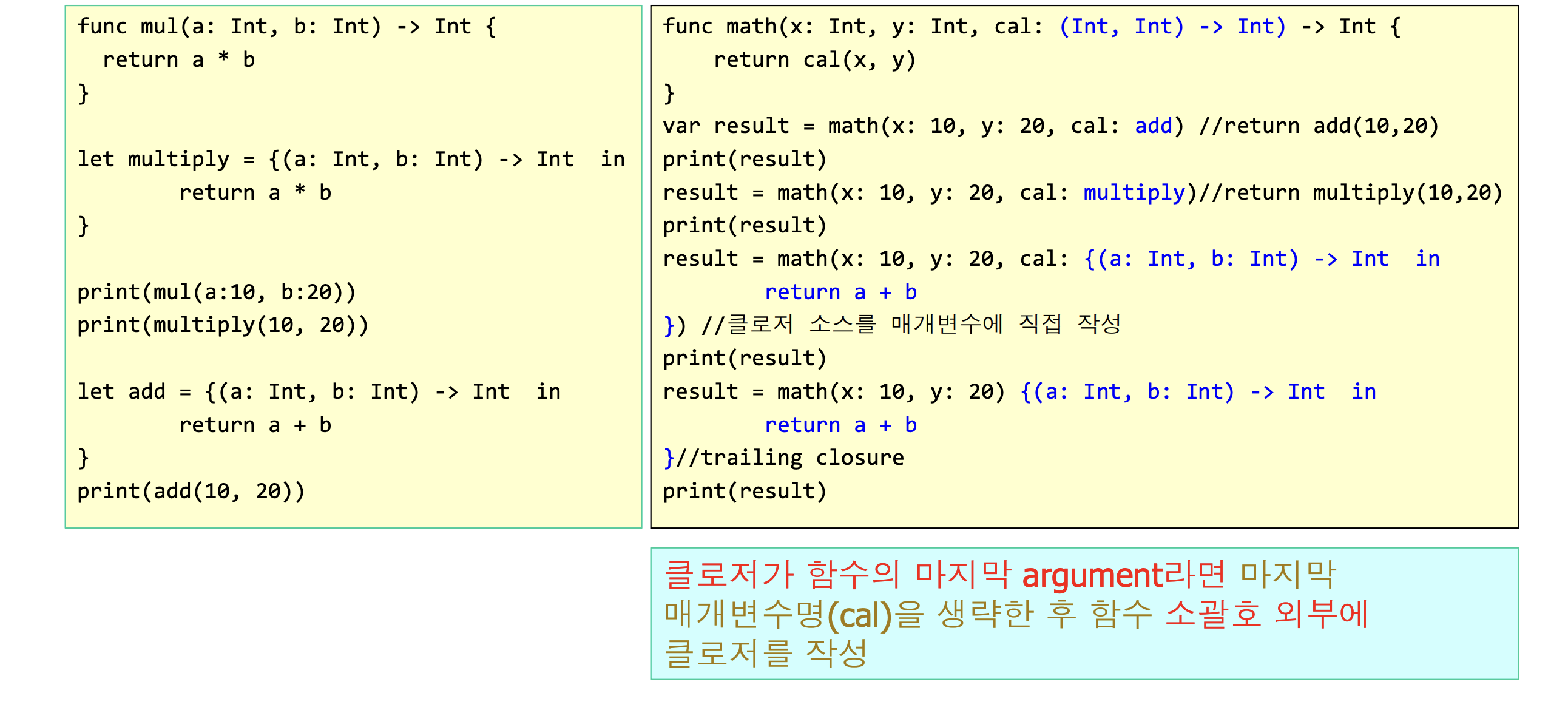Click the 'print(mul(a:10, b:20))' line
The height and width of the screenshot is (710, 1568).
pos(216,292)
